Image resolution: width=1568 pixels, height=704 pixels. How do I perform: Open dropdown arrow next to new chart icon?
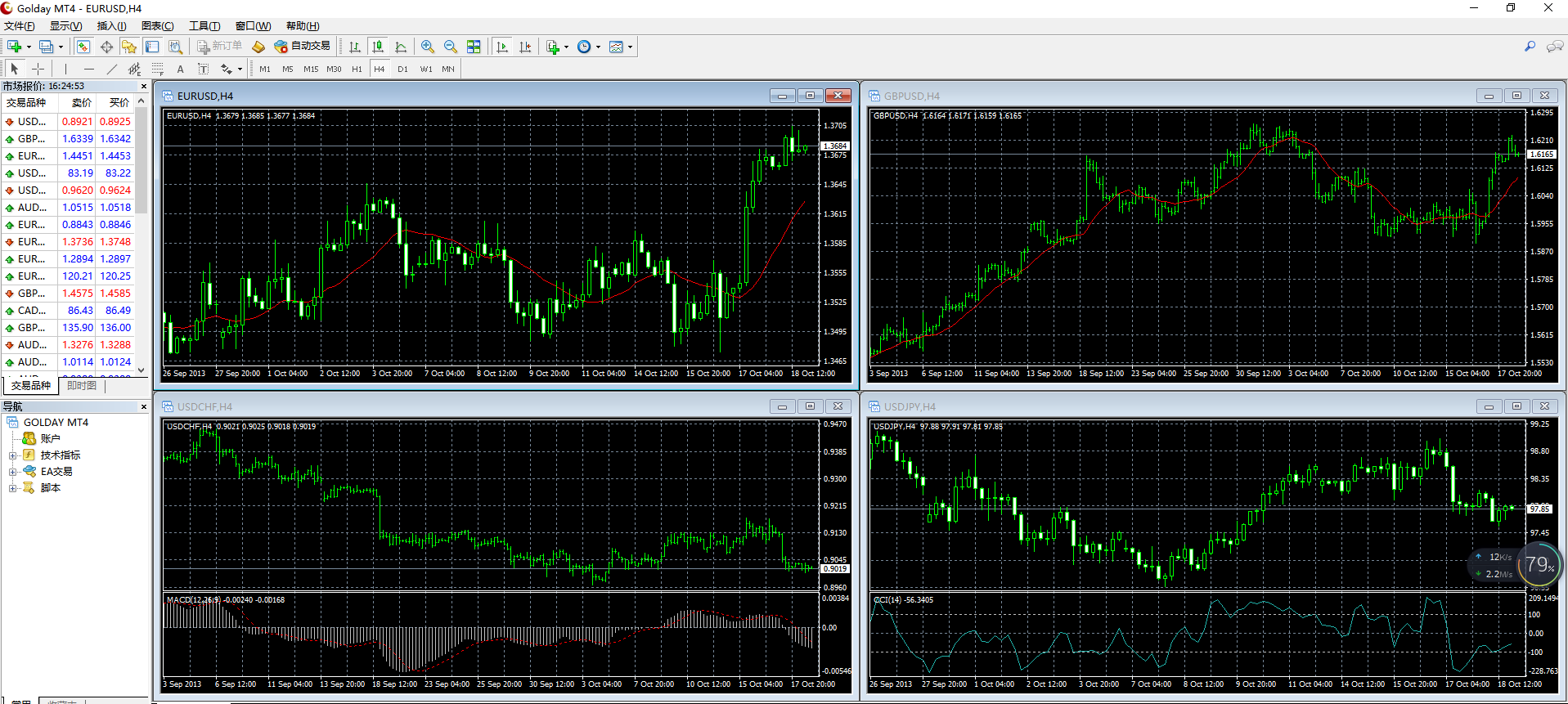29,47
